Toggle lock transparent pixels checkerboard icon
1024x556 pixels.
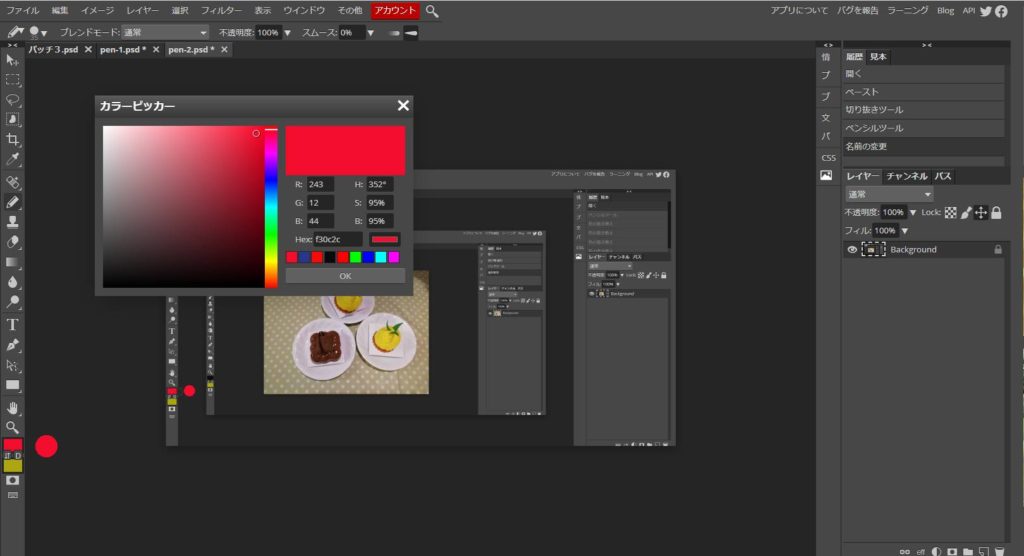pyautogui.click(x=951, y=212)
